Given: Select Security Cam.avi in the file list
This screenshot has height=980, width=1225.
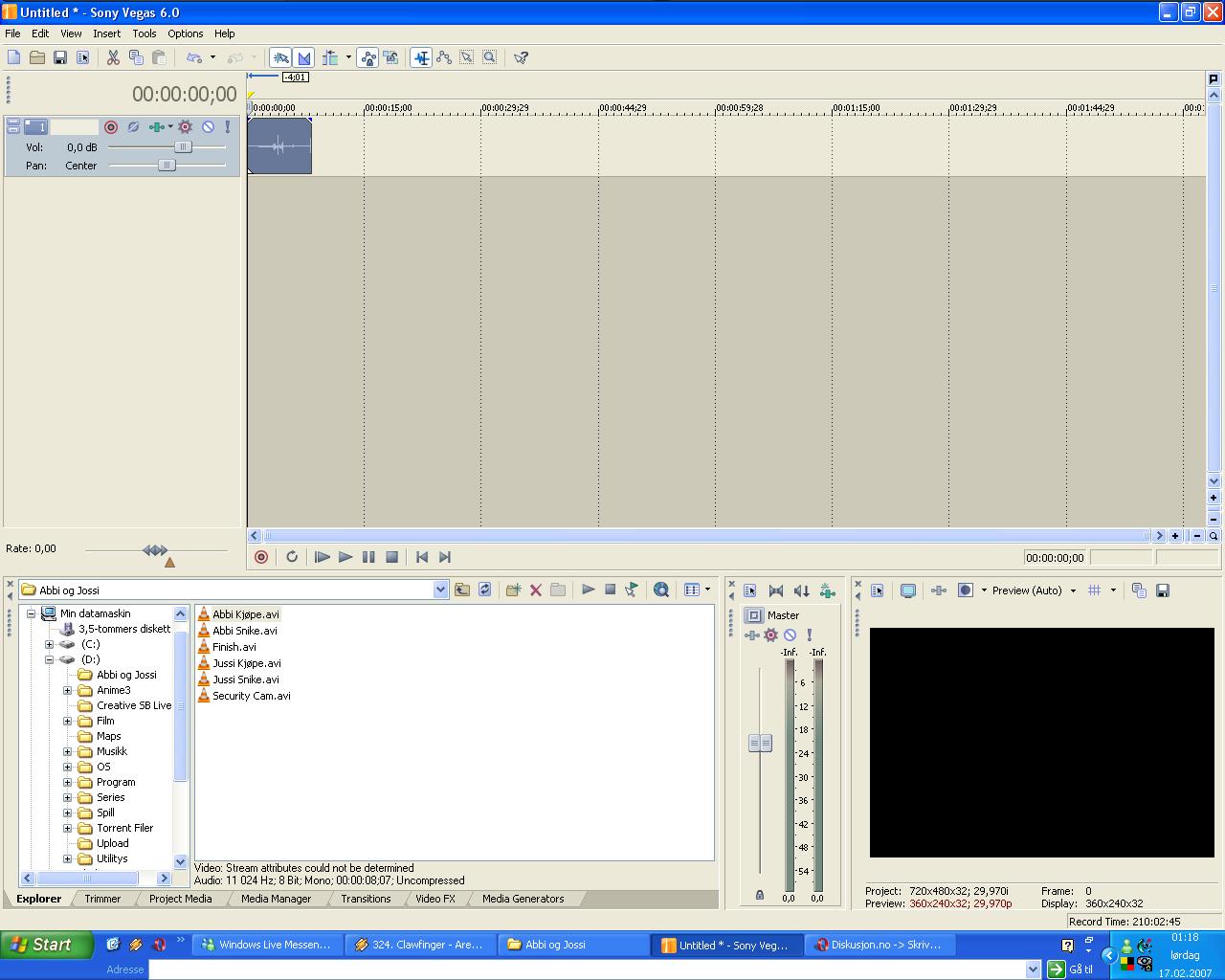Looking at the screenshot, I should click(x=243, y=696).
